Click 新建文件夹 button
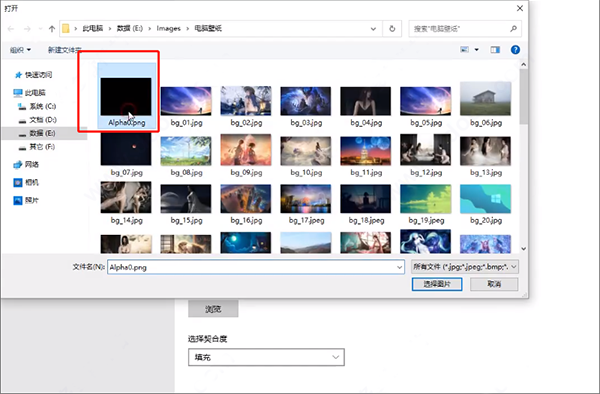This screenshot has height=394, width=600. [64, 50]
